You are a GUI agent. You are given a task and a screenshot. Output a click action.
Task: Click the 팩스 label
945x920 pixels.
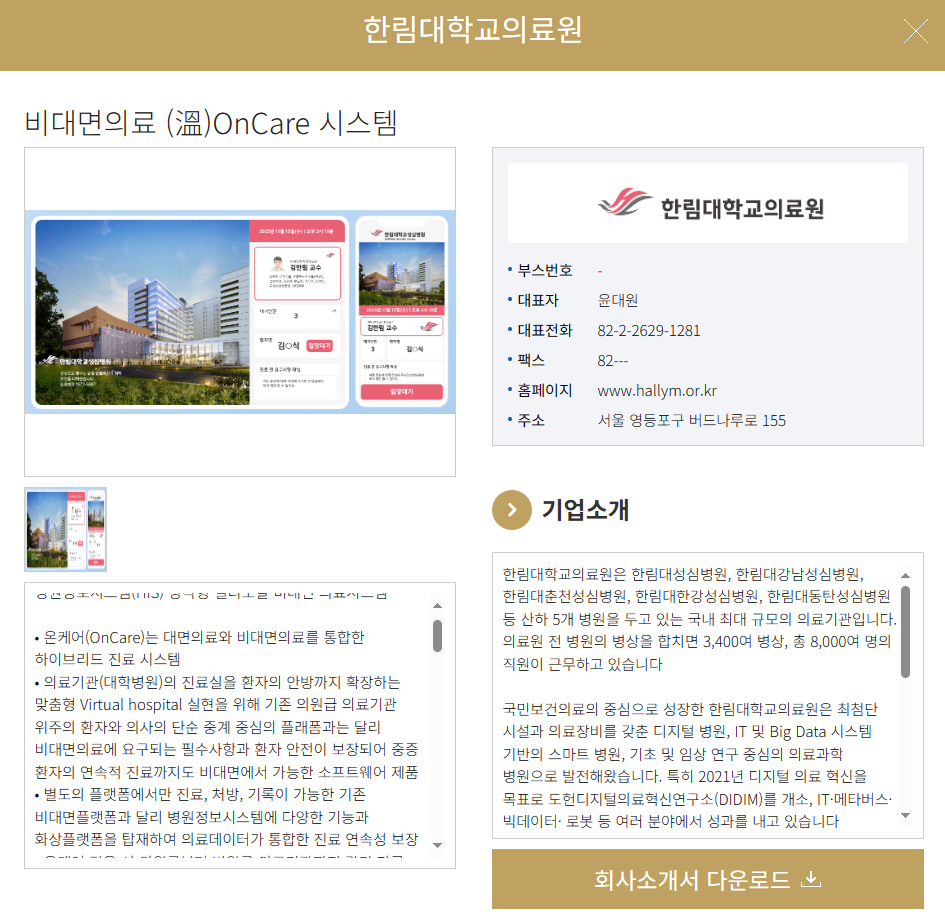tap(531, 361)
